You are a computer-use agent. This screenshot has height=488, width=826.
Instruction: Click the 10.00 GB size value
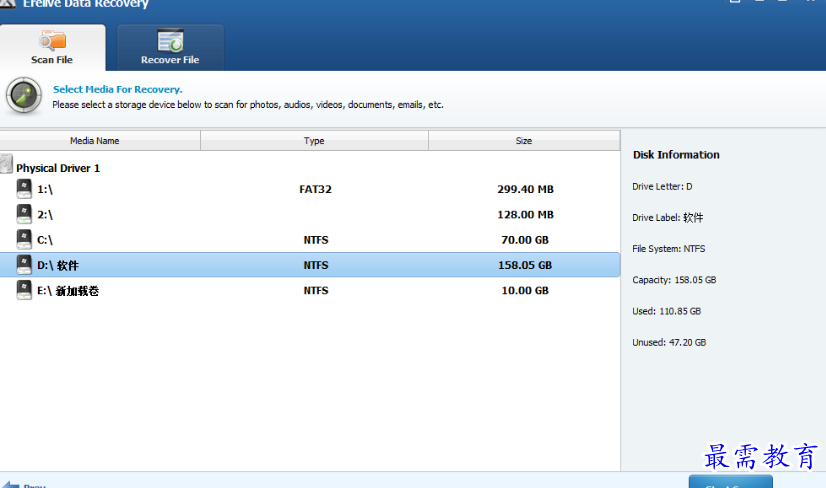pos(525,290)
